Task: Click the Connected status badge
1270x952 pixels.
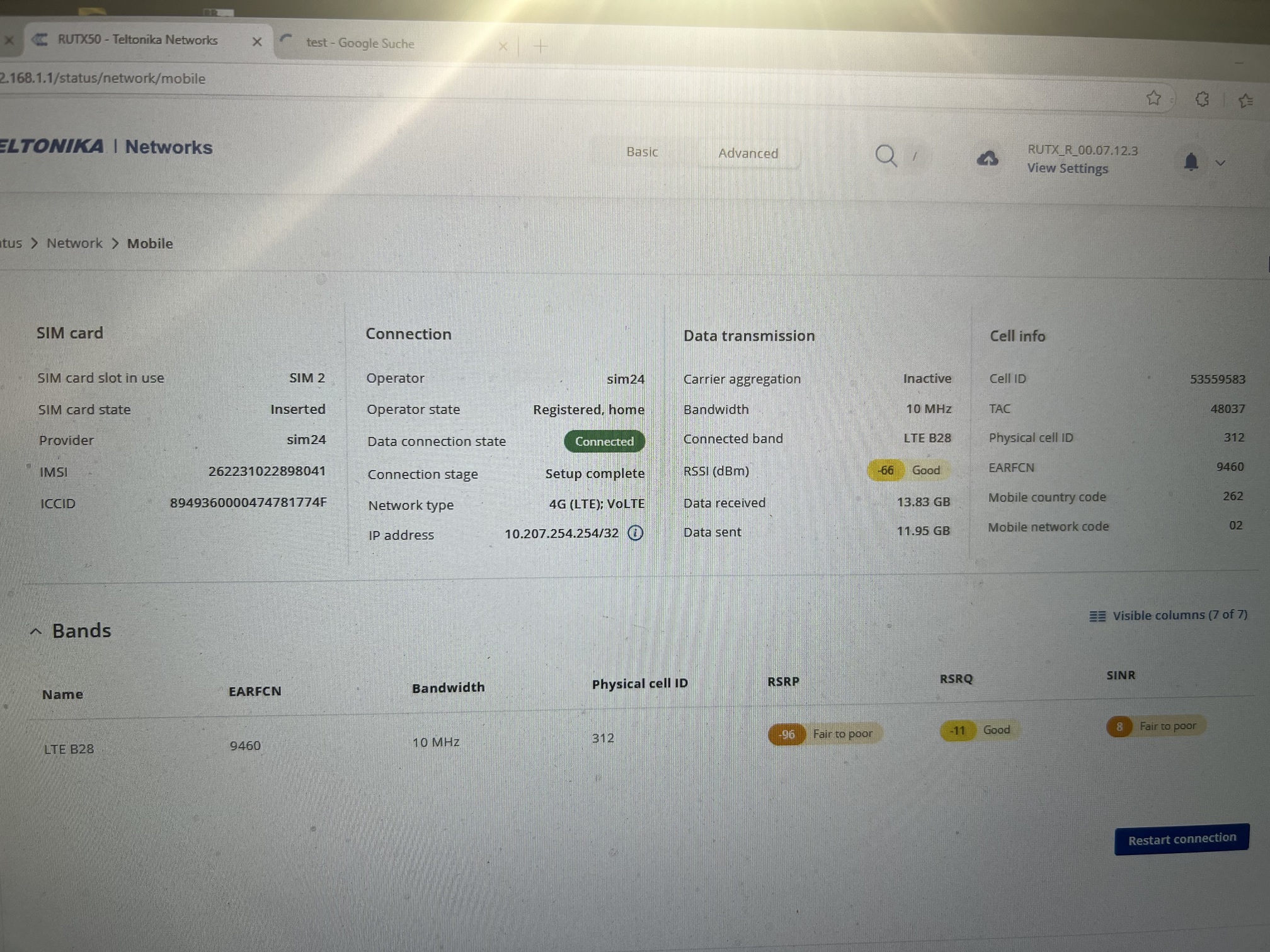Action: coord(604,441)
